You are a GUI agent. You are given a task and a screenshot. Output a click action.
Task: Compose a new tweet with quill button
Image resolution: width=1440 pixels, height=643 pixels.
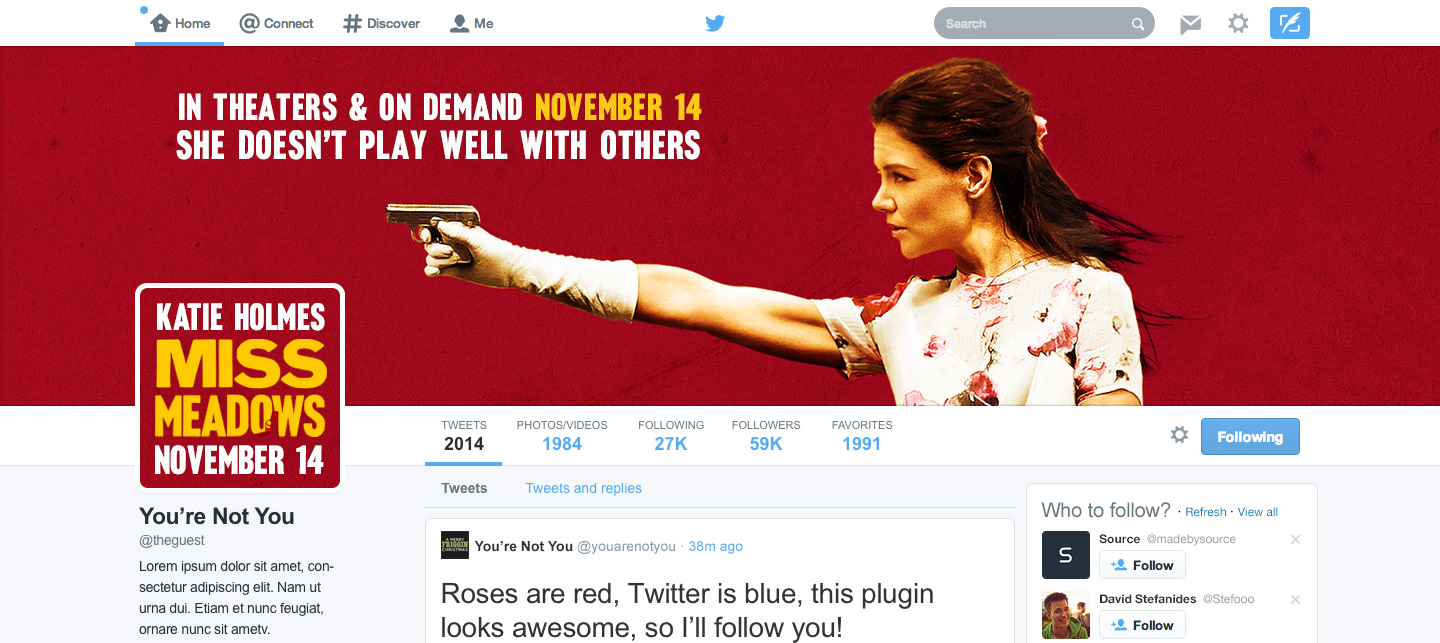pyautogui.click(x=1290, y=23)
